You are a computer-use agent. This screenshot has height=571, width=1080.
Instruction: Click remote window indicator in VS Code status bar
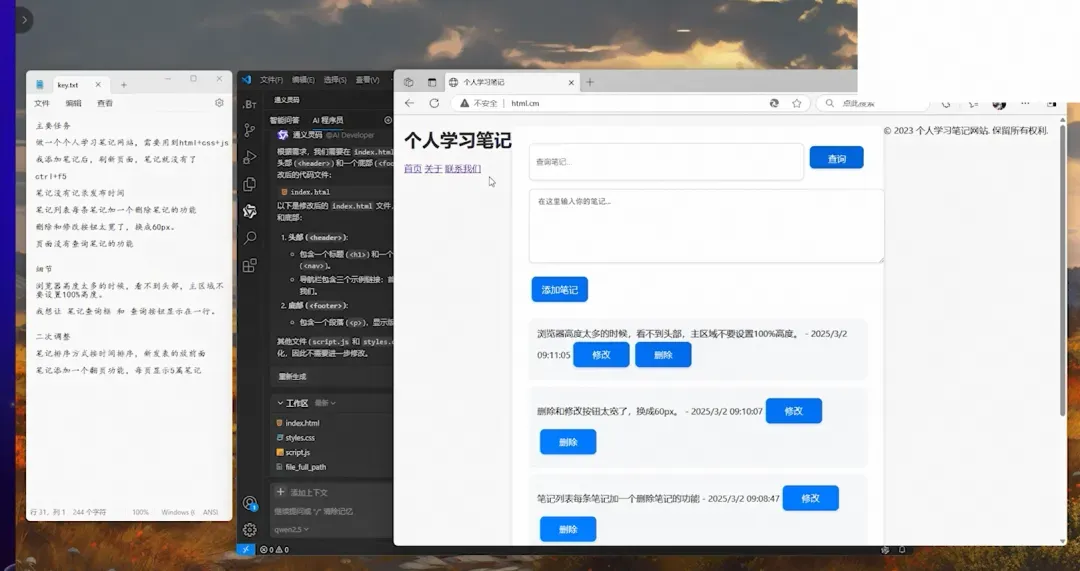coord(246,550)
